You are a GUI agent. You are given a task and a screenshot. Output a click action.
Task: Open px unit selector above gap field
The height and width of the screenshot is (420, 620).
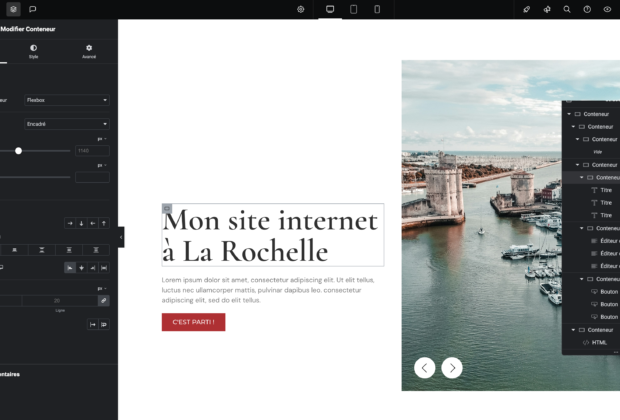[102, 288]
